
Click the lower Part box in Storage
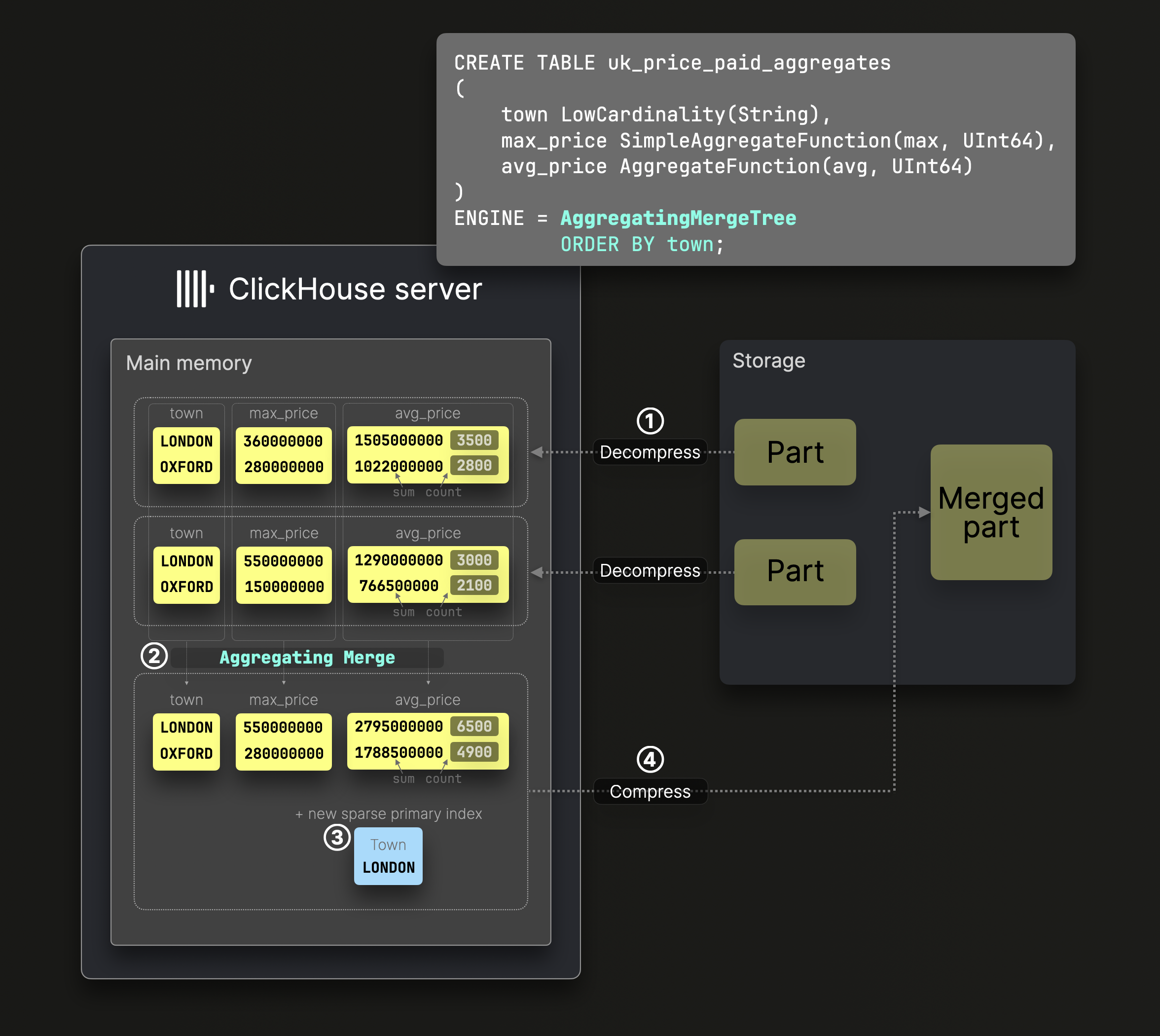pos(795,571)
